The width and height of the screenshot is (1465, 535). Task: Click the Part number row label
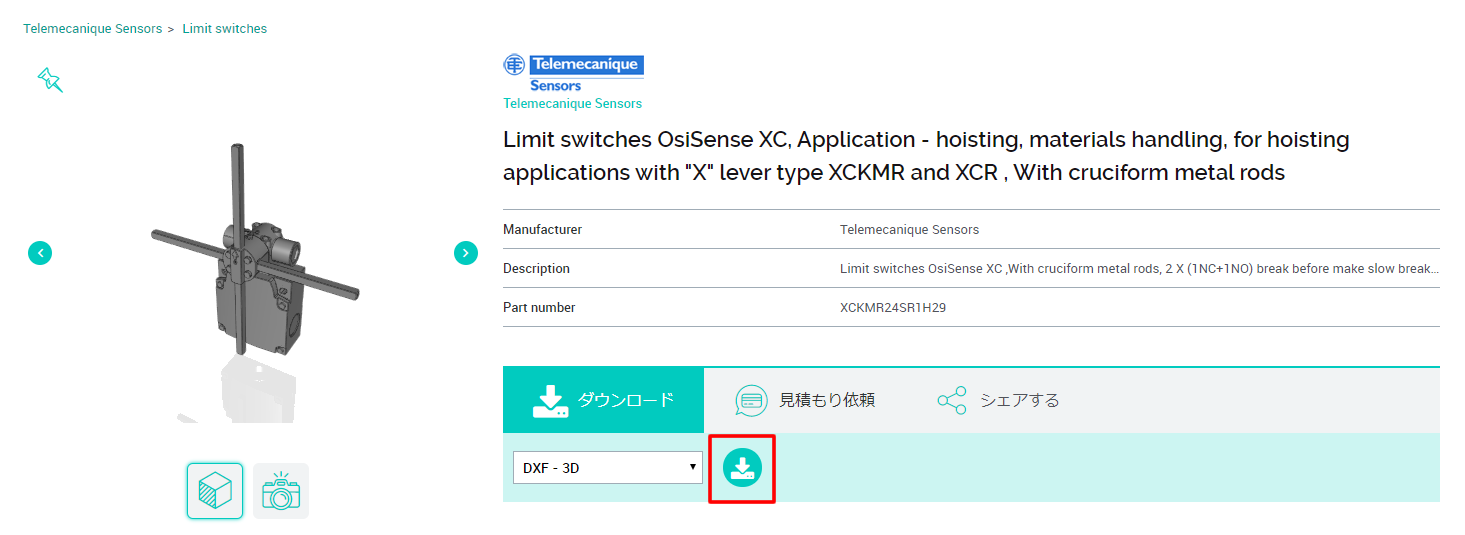point(539,308)
